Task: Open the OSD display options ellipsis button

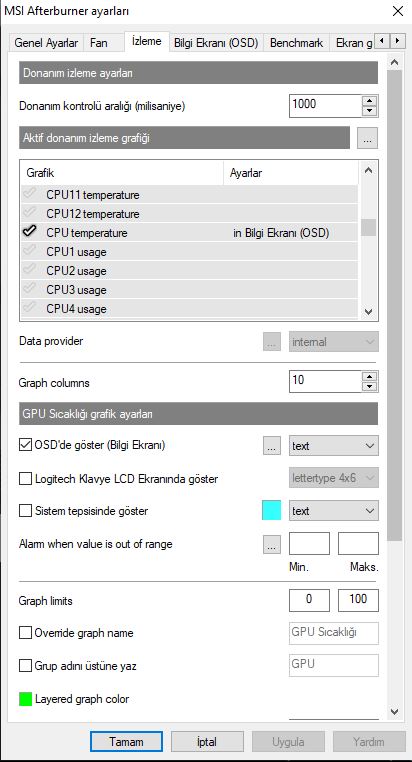Action: pos(272,446)
